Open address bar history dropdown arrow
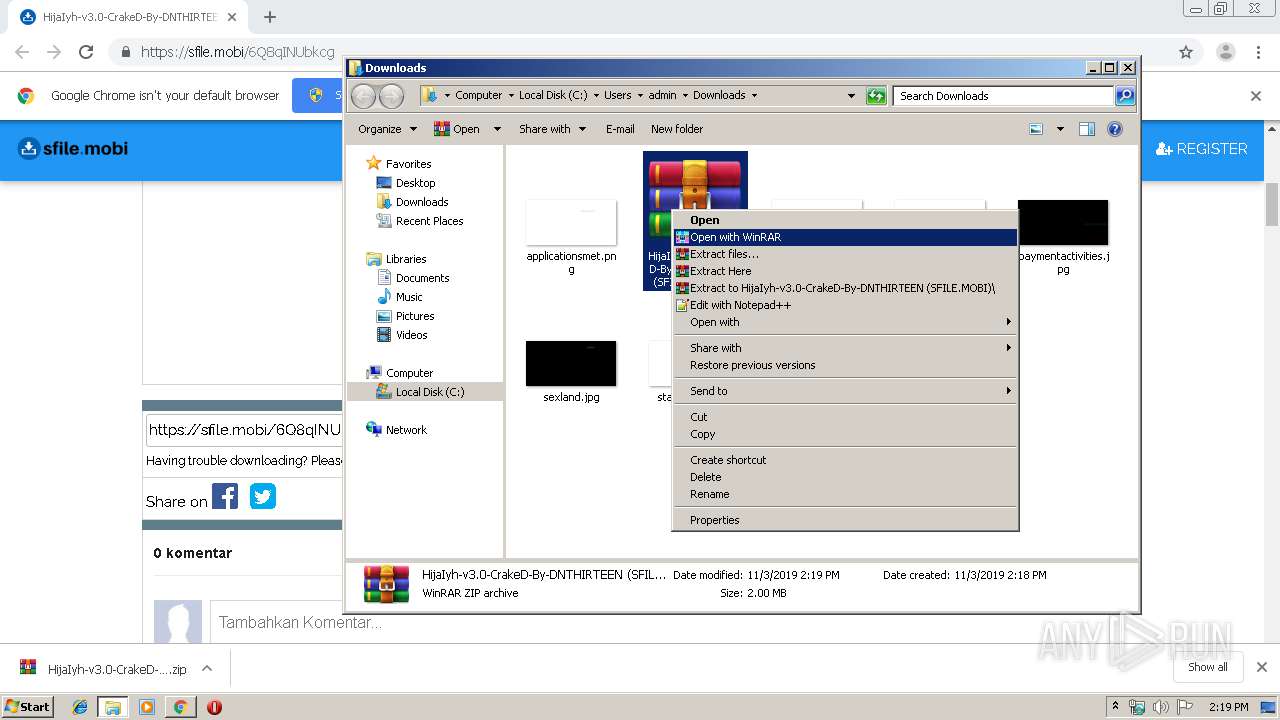Viewport: 1280px width, 720px height. click(851, 96)
